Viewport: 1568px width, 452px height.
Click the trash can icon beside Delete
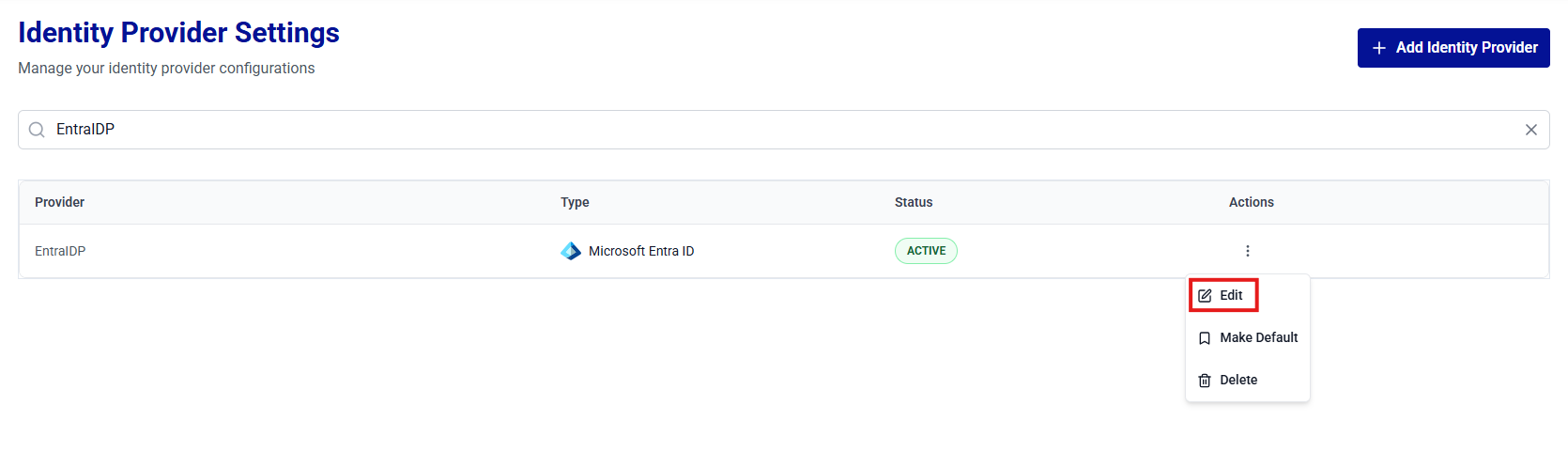point(1205,381)
